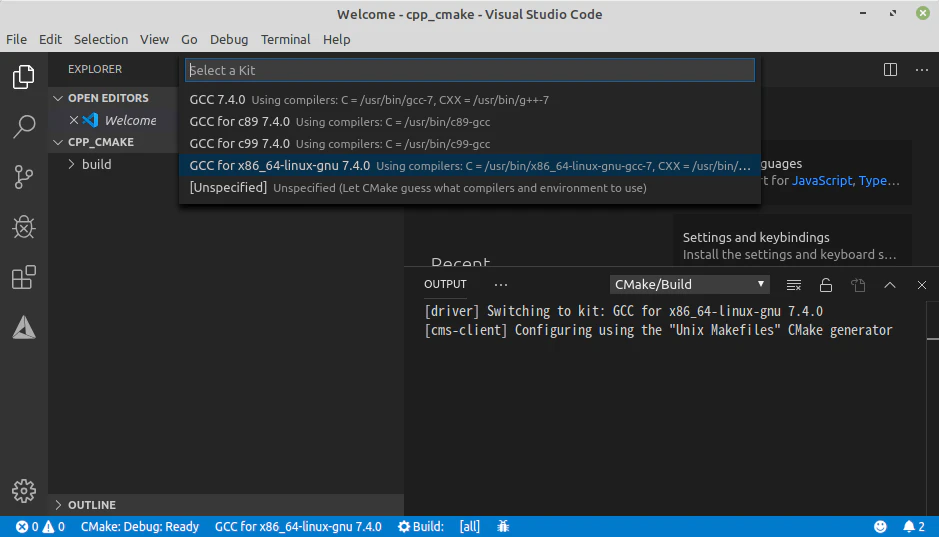This screenshot has width=939, height=537.
Task: Open the Terminal menu
Action: click(286, 40)
